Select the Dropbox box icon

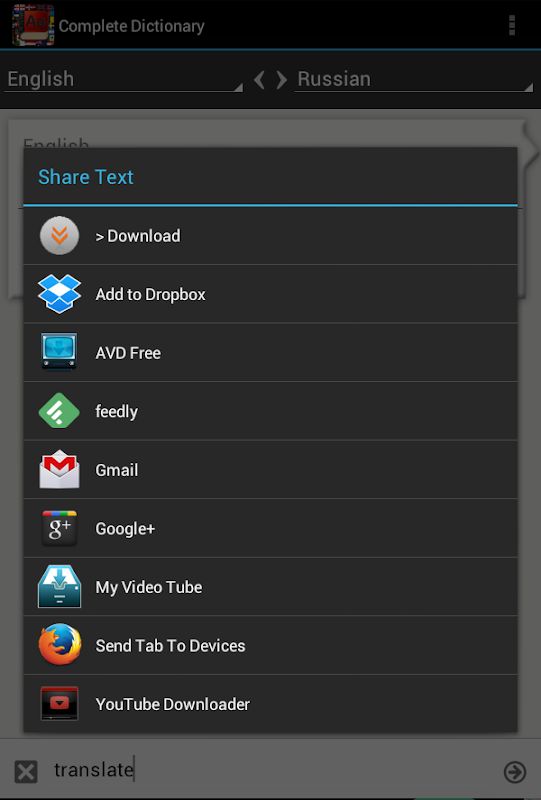click(59, 294)
